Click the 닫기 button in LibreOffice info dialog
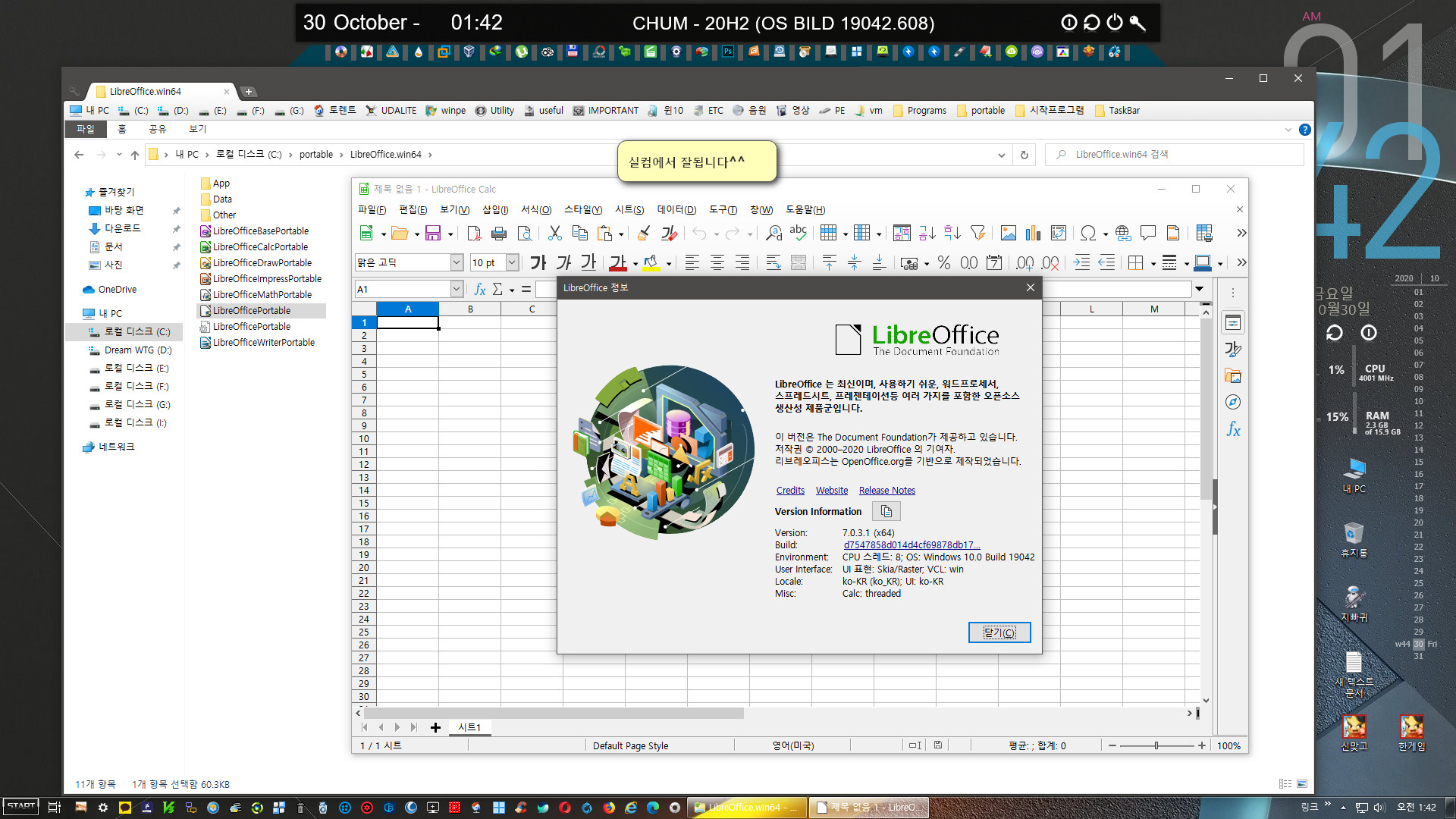This screenshot has height=819, width=1456. (x=998, y=632)
